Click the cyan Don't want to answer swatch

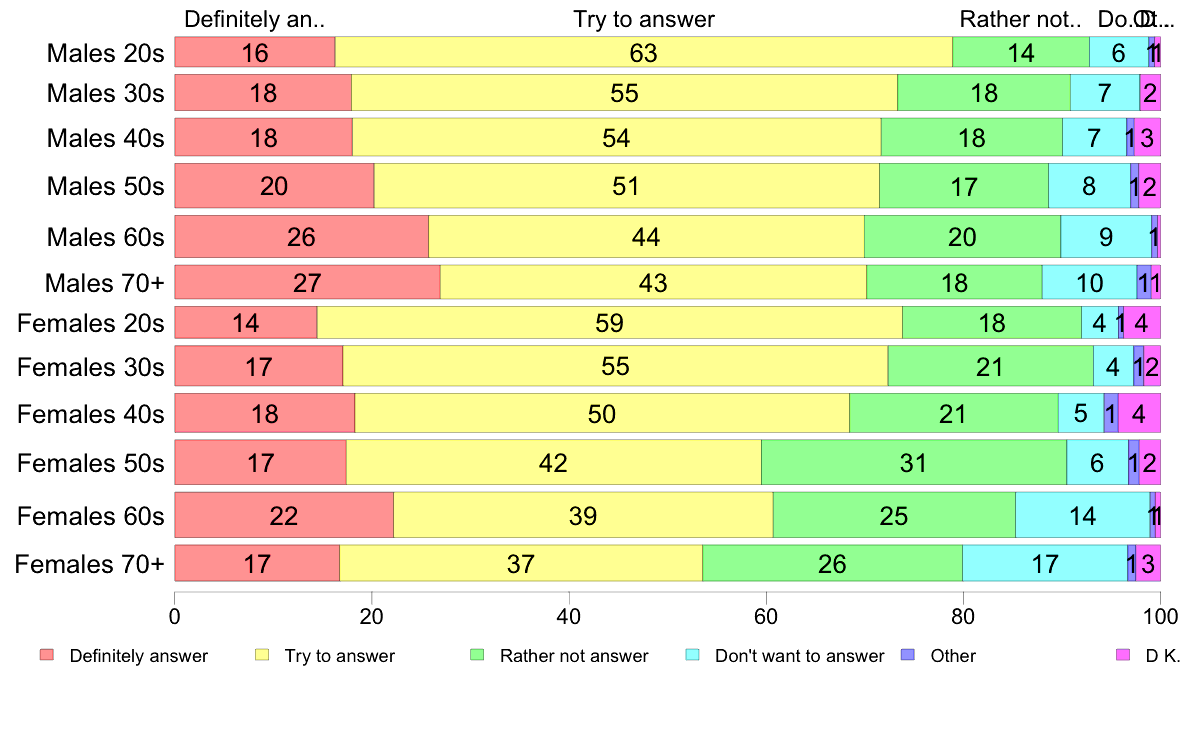tap(692, 655)
